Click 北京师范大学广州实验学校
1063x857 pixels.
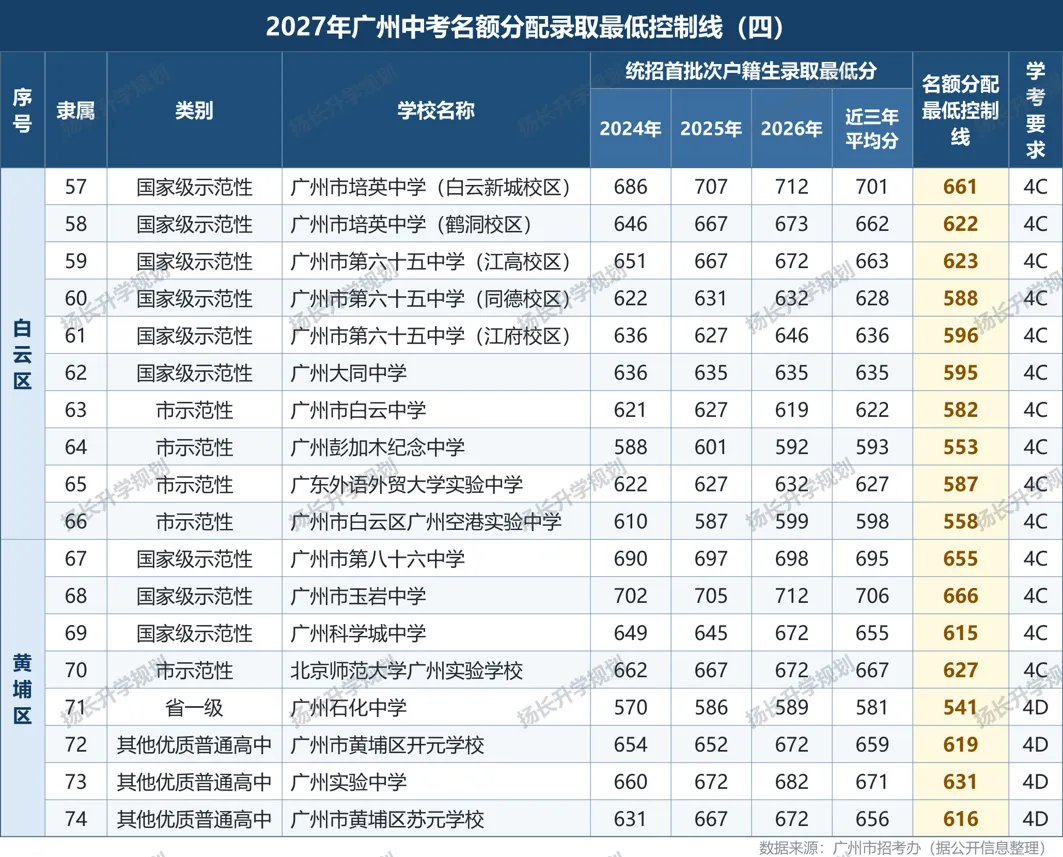[407, 671]
